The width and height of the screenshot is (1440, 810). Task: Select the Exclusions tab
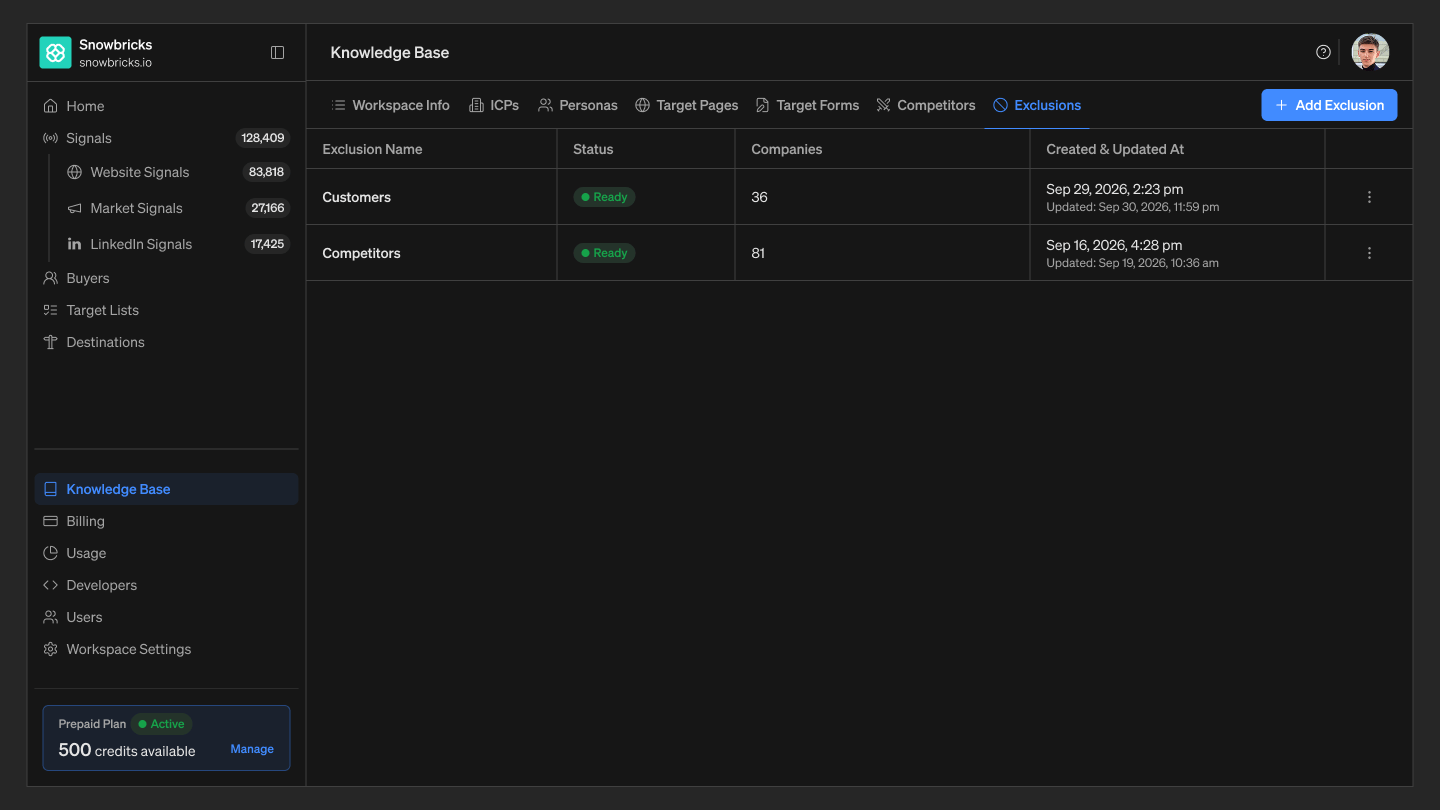click(x=1037, y=105)
